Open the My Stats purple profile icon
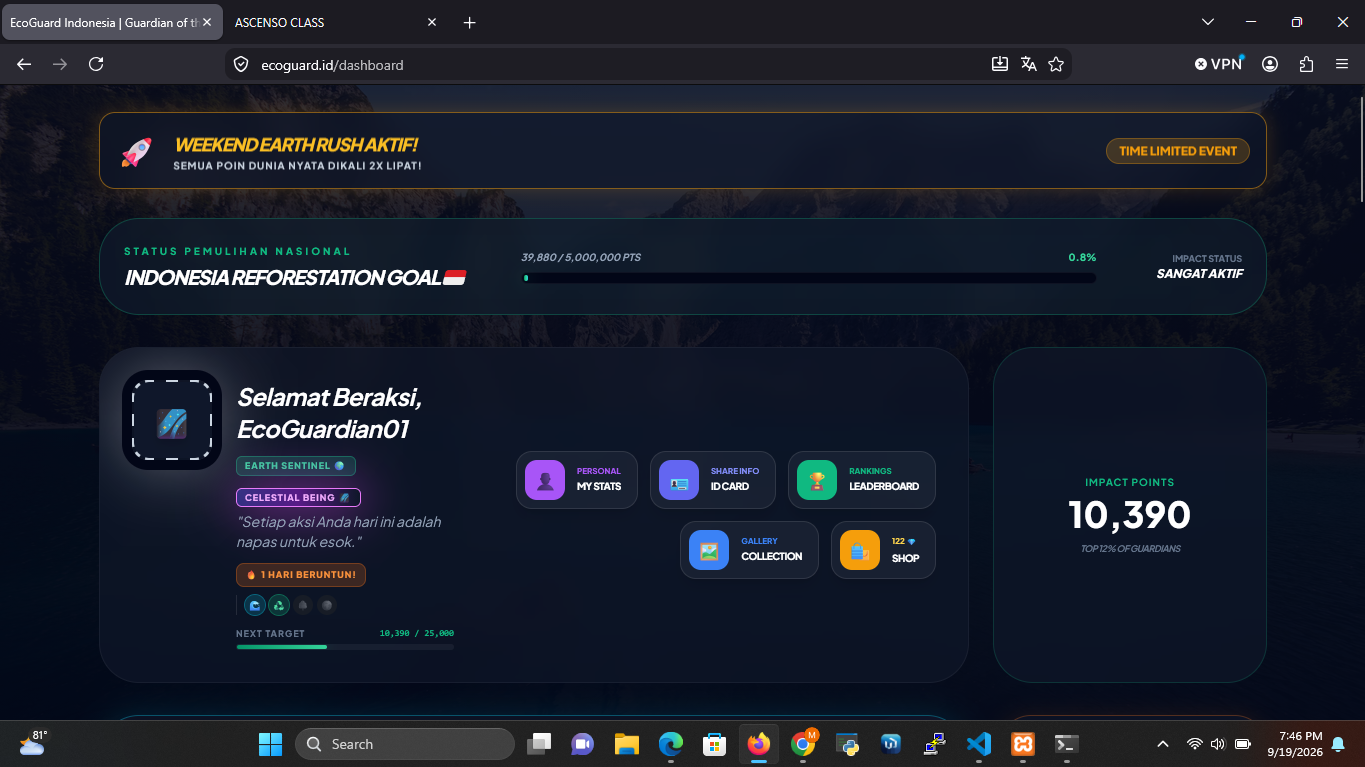The image size is (1365, 767). pyautogui.click(x=545, y=480)
